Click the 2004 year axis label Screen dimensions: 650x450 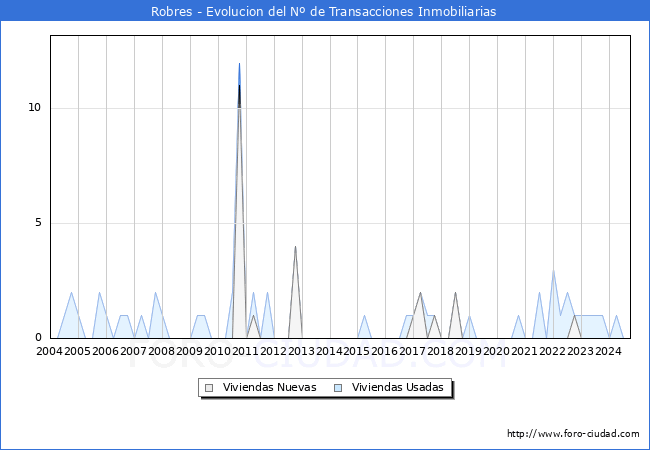click(49, 351)
